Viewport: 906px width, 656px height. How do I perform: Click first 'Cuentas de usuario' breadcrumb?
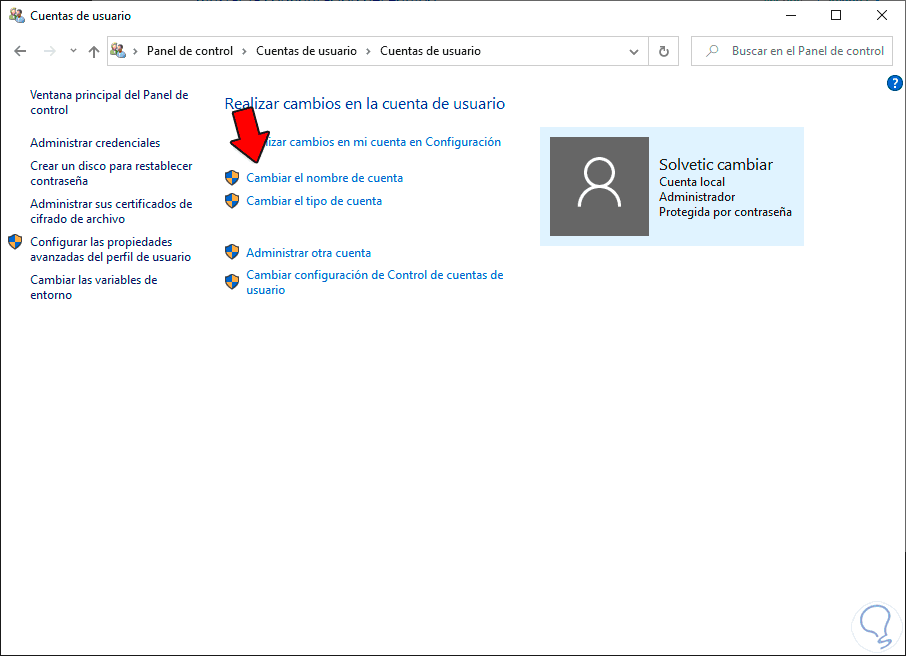point(306,51)
